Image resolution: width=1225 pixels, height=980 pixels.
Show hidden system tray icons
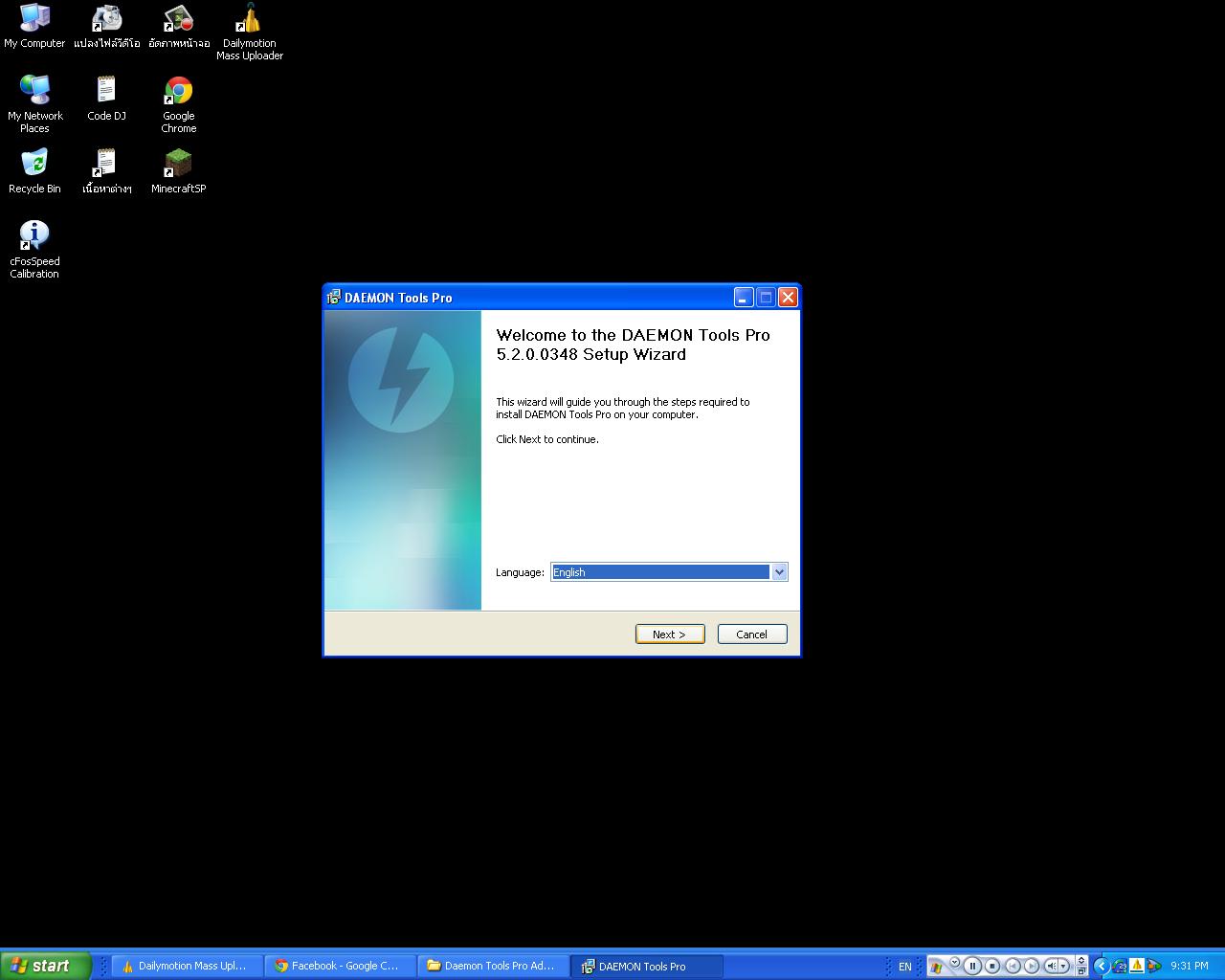pyautogui.click(x=1102, y=966)
